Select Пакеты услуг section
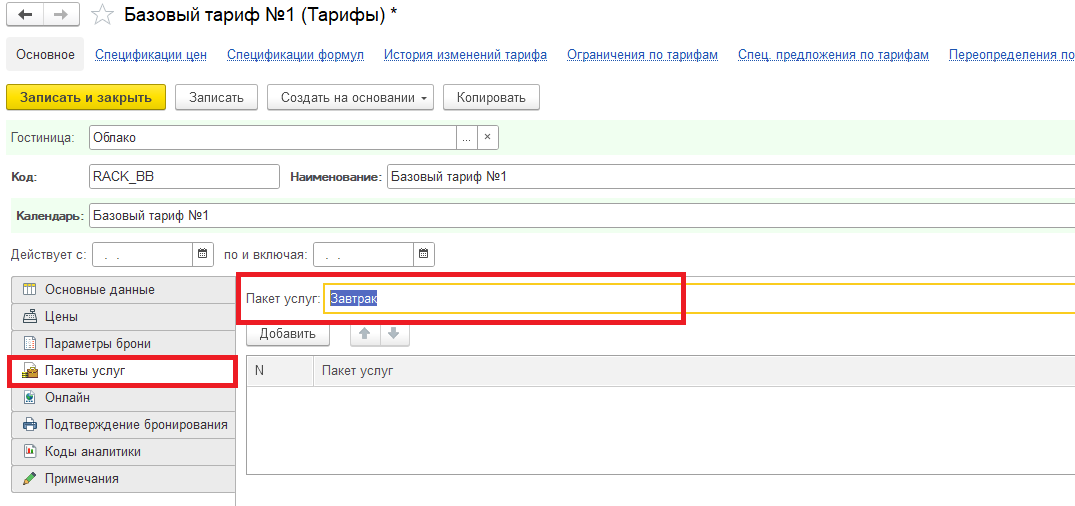The image size is (1075, 506). [x=123, y=371]
